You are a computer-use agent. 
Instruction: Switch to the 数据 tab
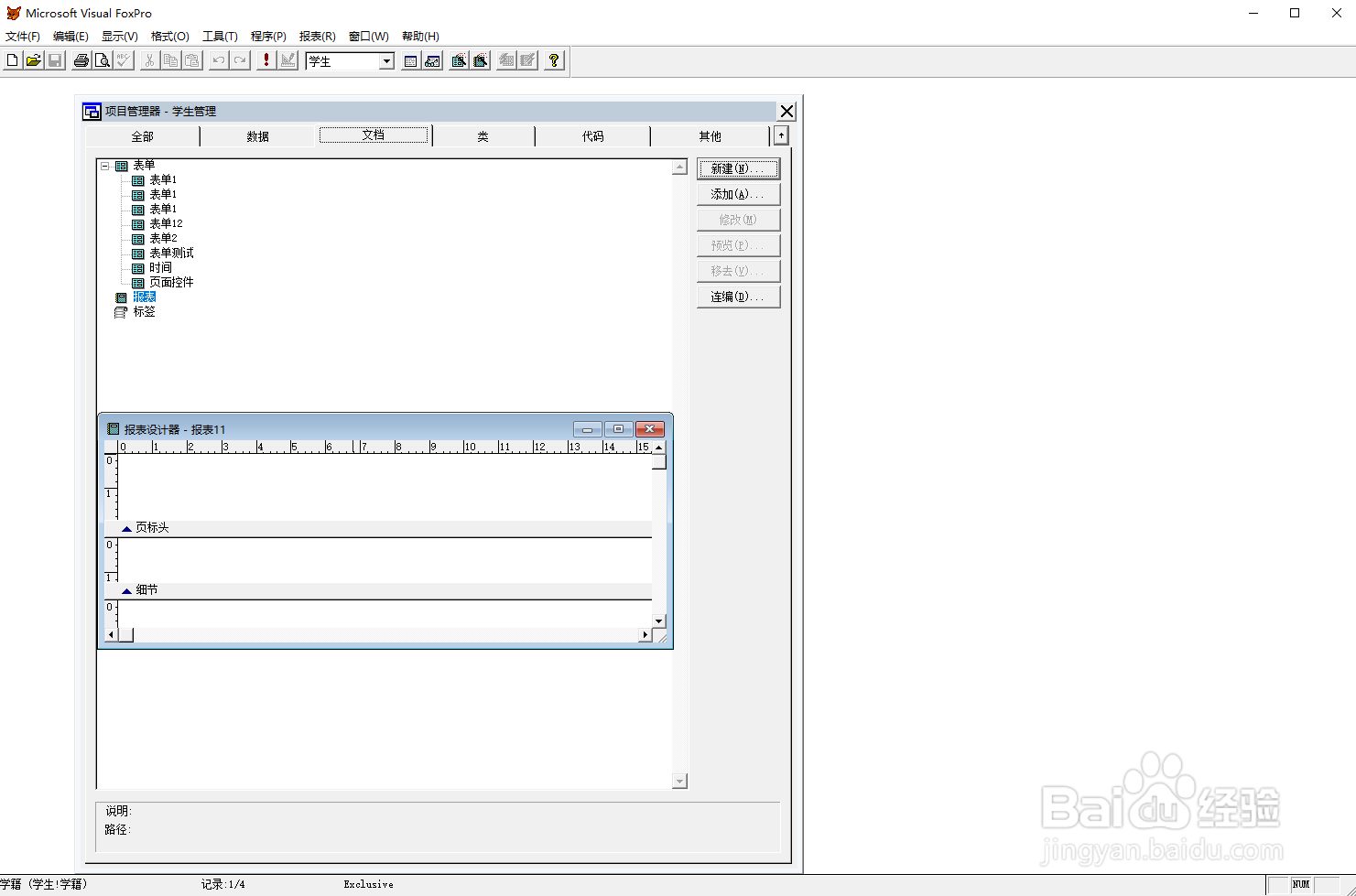click(257, 136)
